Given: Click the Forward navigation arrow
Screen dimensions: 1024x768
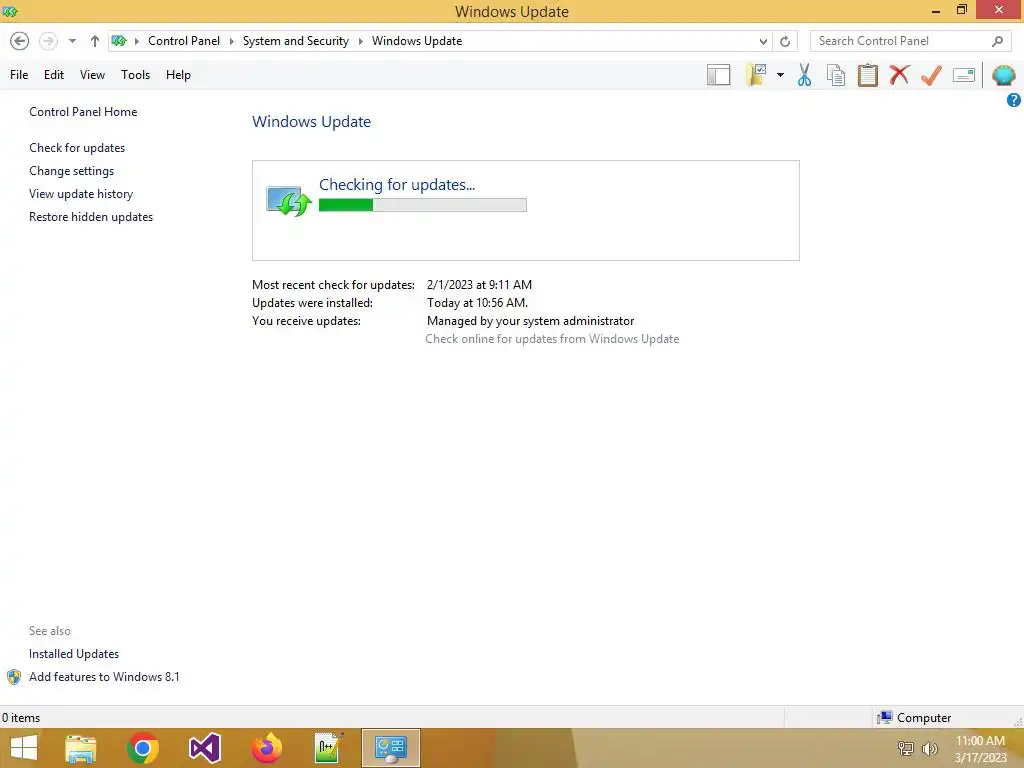Looking at the screenshot, I should [48, 41].
